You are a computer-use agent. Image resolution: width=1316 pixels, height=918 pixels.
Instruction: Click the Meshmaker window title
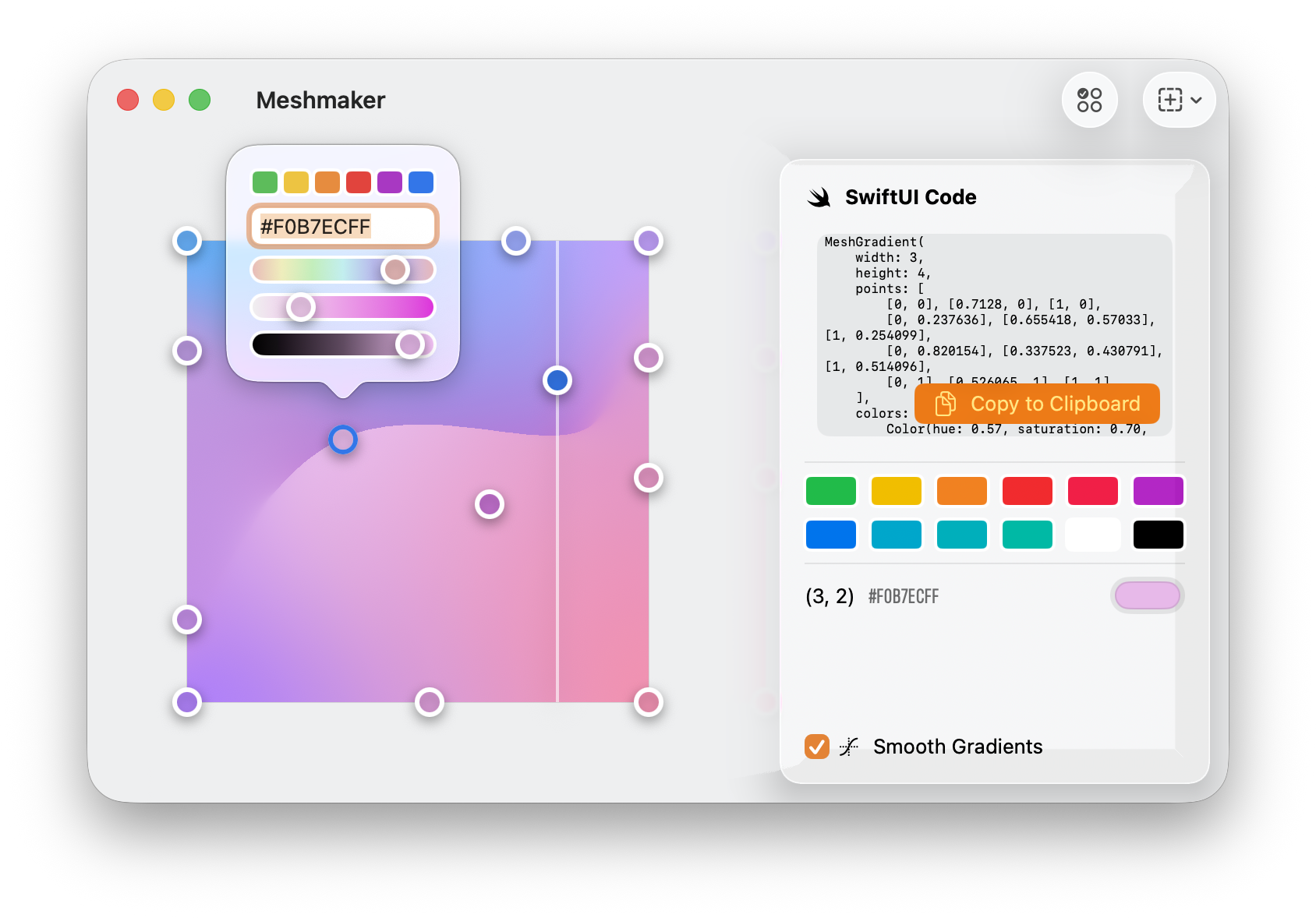pos(320,100)
